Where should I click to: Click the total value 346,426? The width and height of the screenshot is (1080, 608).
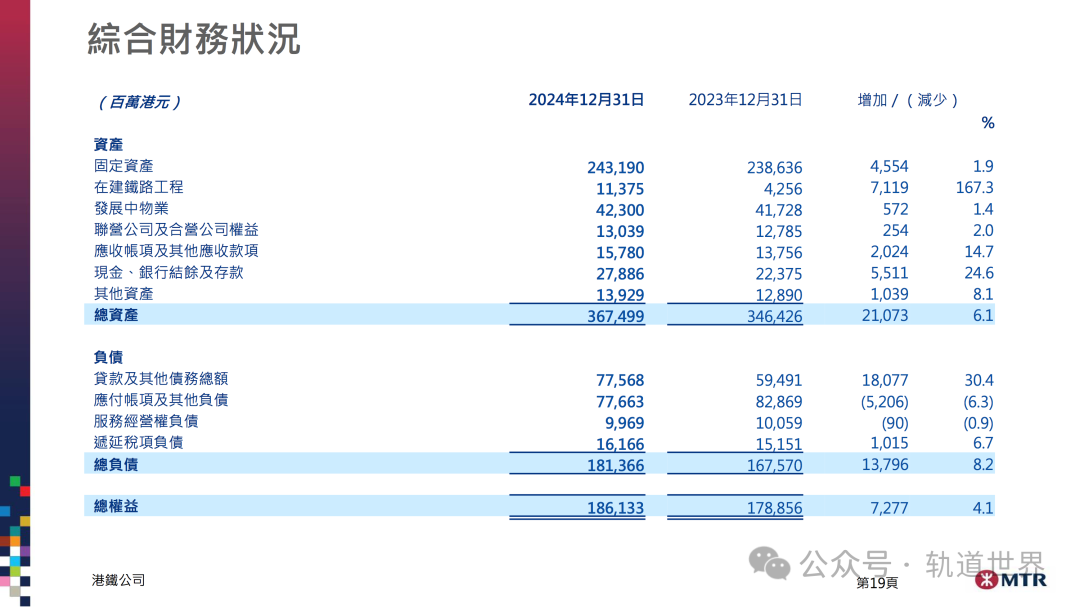[x=774, y=317]
